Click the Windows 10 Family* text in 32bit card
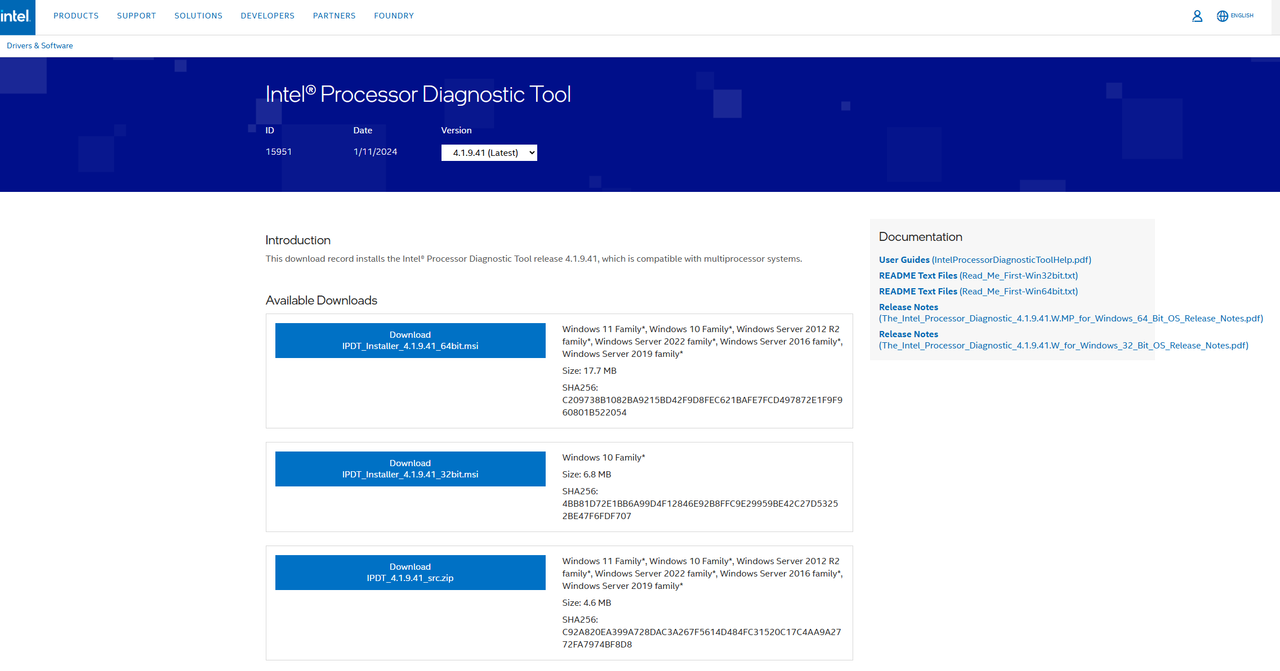 click(x=604, y=458)
